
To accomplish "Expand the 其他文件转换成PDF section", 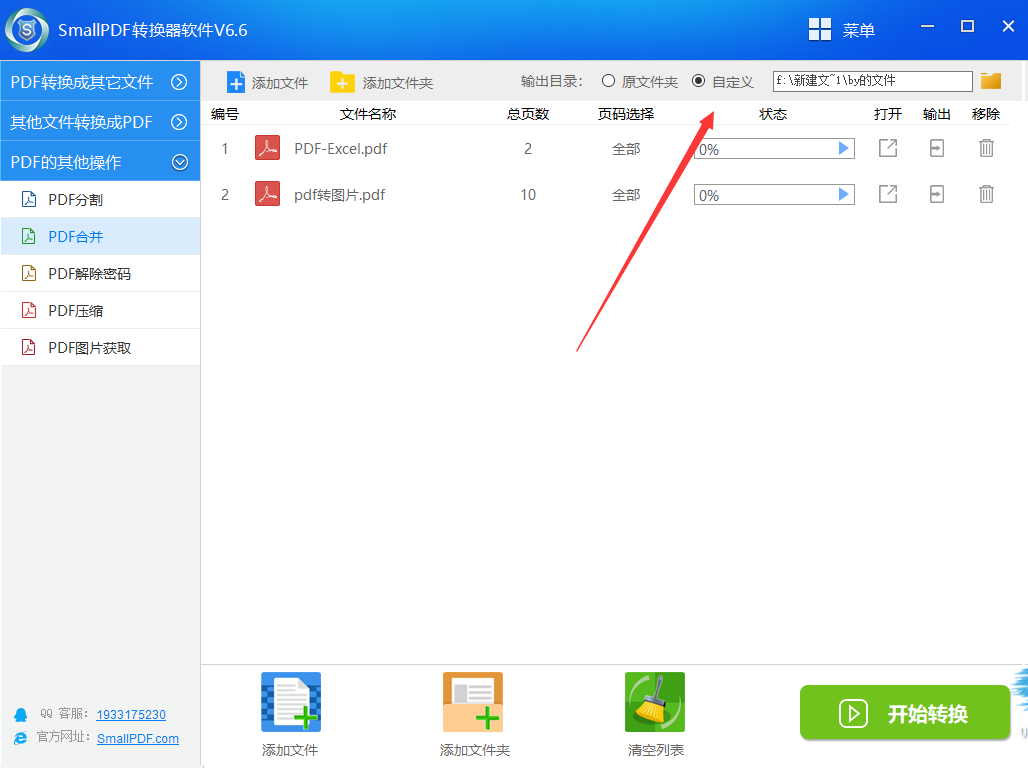I will click(x=100, y=122).
